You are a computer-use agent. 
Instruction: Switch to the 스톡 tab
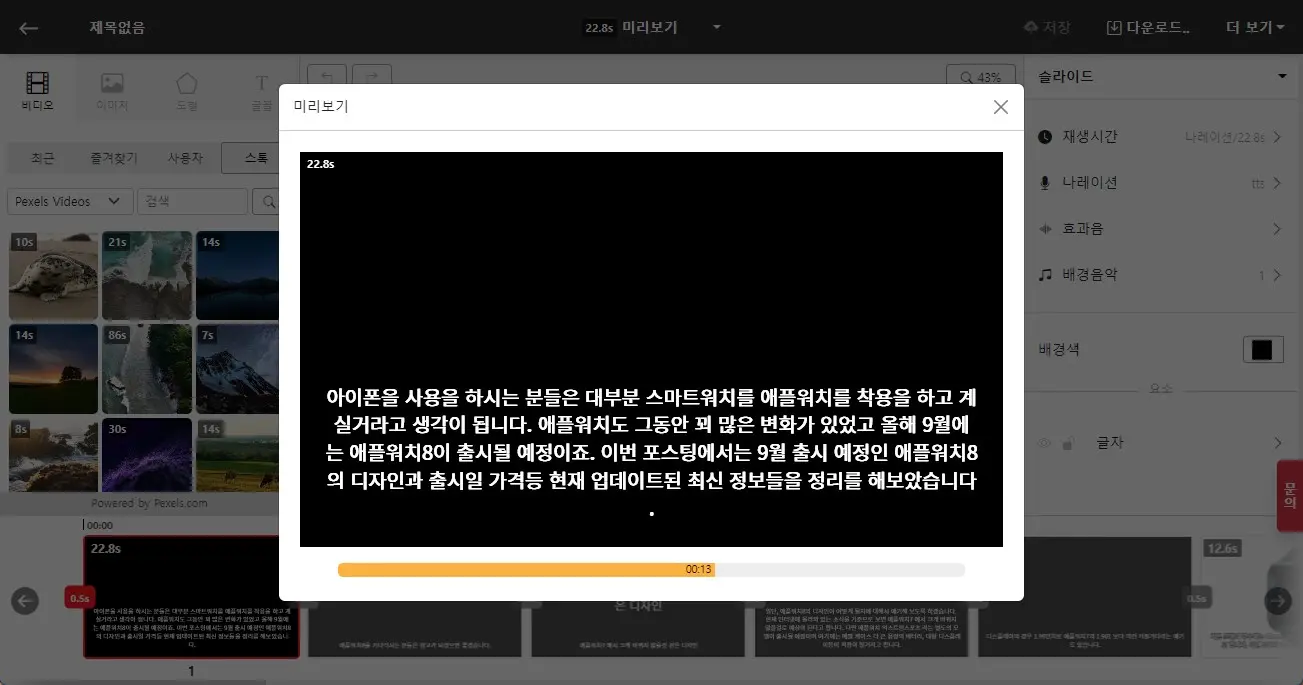pos(250,158)
